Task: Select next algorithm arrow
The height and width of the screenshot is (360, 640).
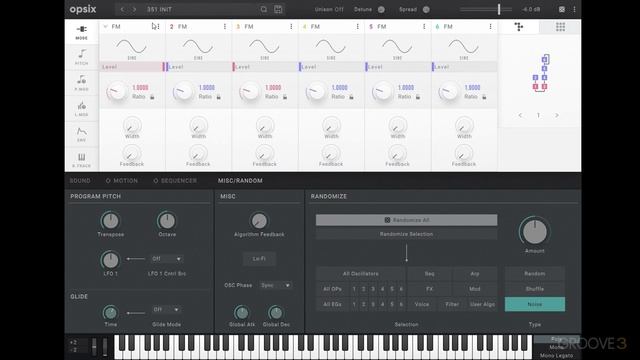Action: (x=557, y=116)
